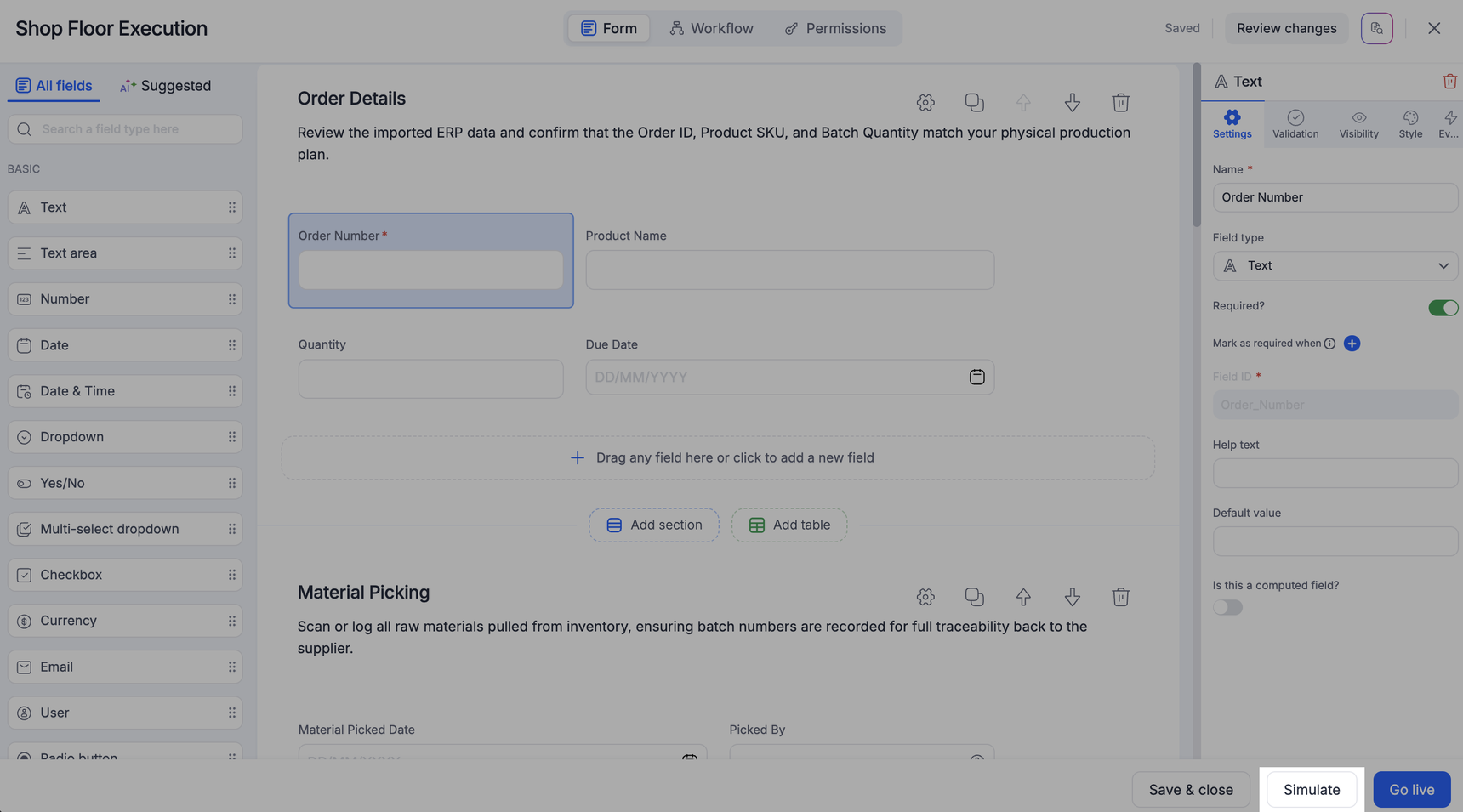Expand the overflow Events tab in the properties panel
1463x812 pixels.
1449,124
